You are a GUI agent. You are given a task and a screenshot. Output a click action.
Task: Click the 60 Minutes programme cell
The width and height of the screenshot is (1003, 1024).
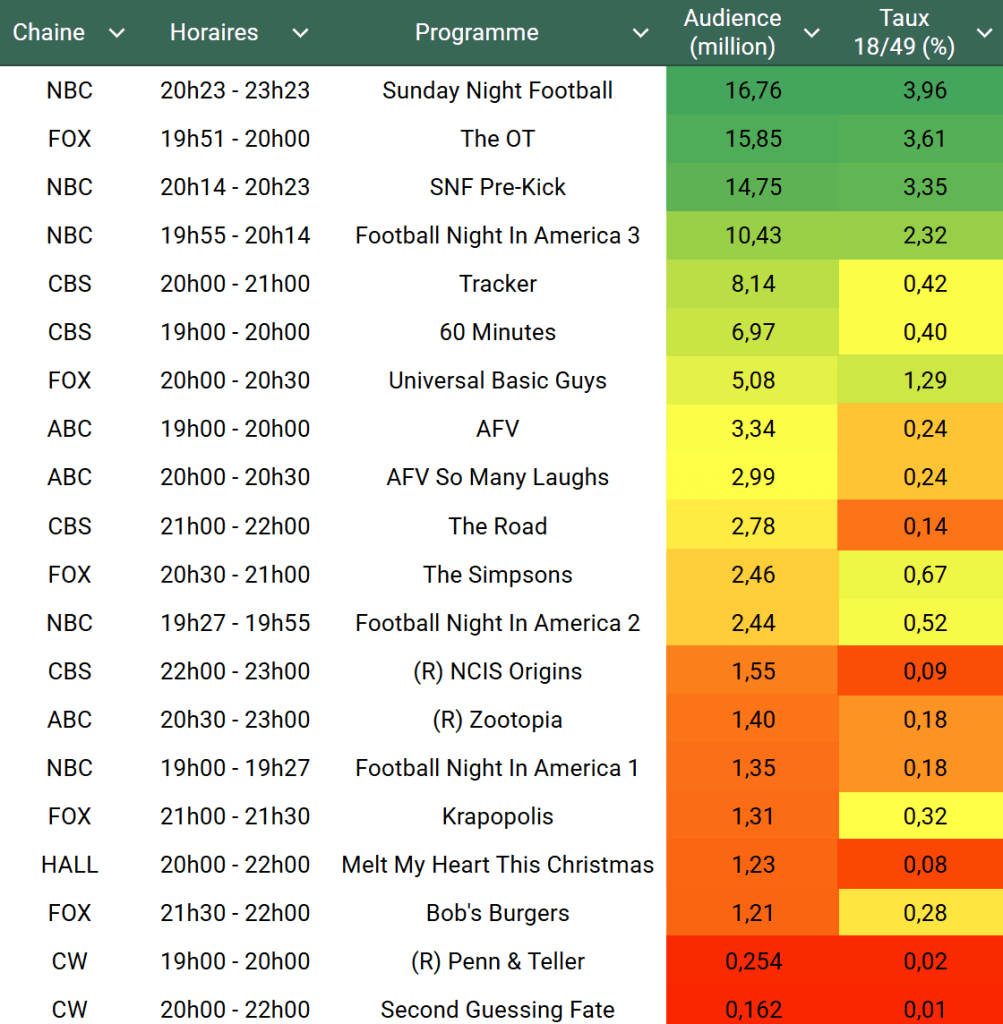(x=497, y=332)
